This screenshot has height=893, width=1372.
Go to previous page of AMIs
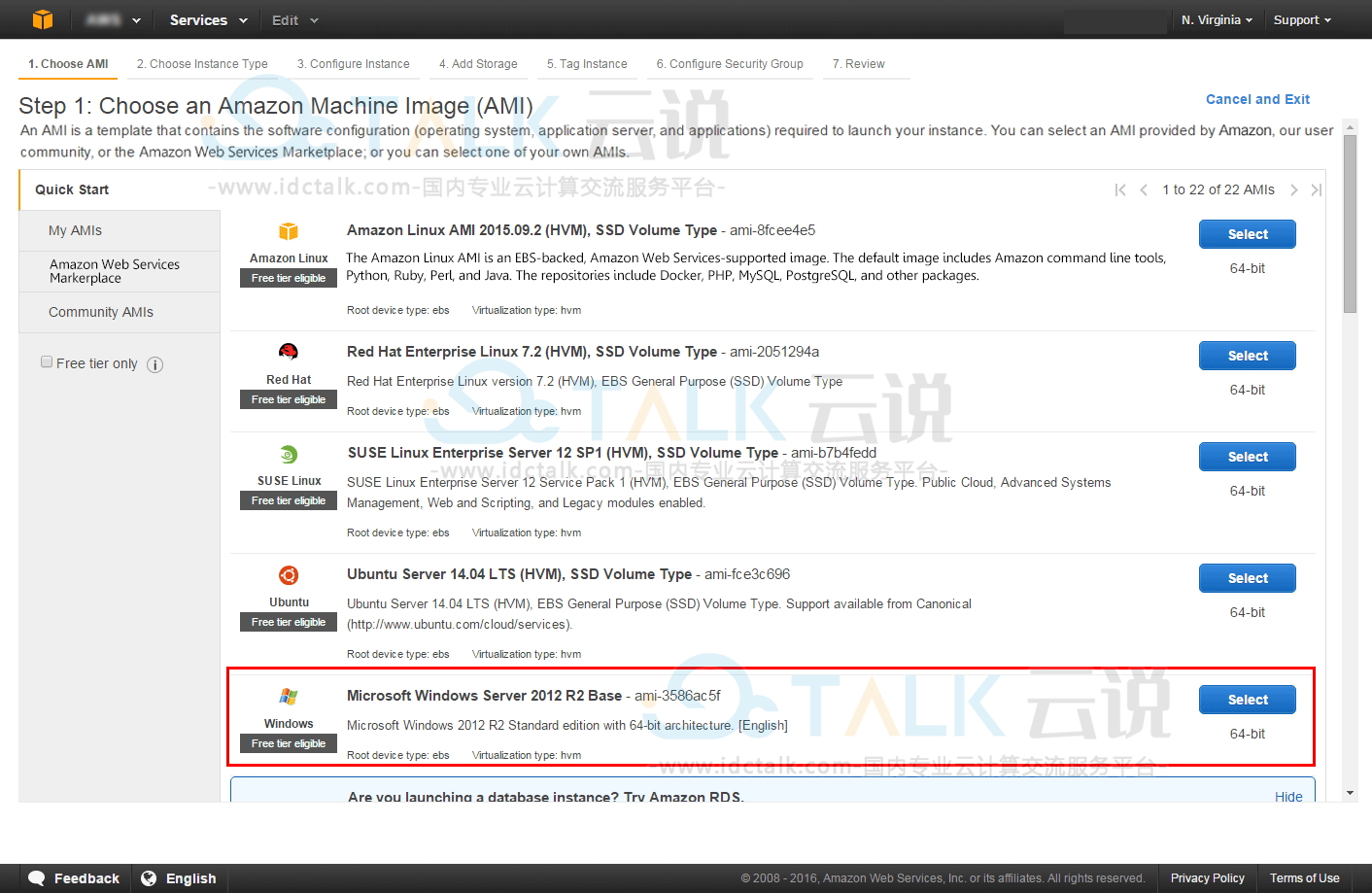point(1144,189)
